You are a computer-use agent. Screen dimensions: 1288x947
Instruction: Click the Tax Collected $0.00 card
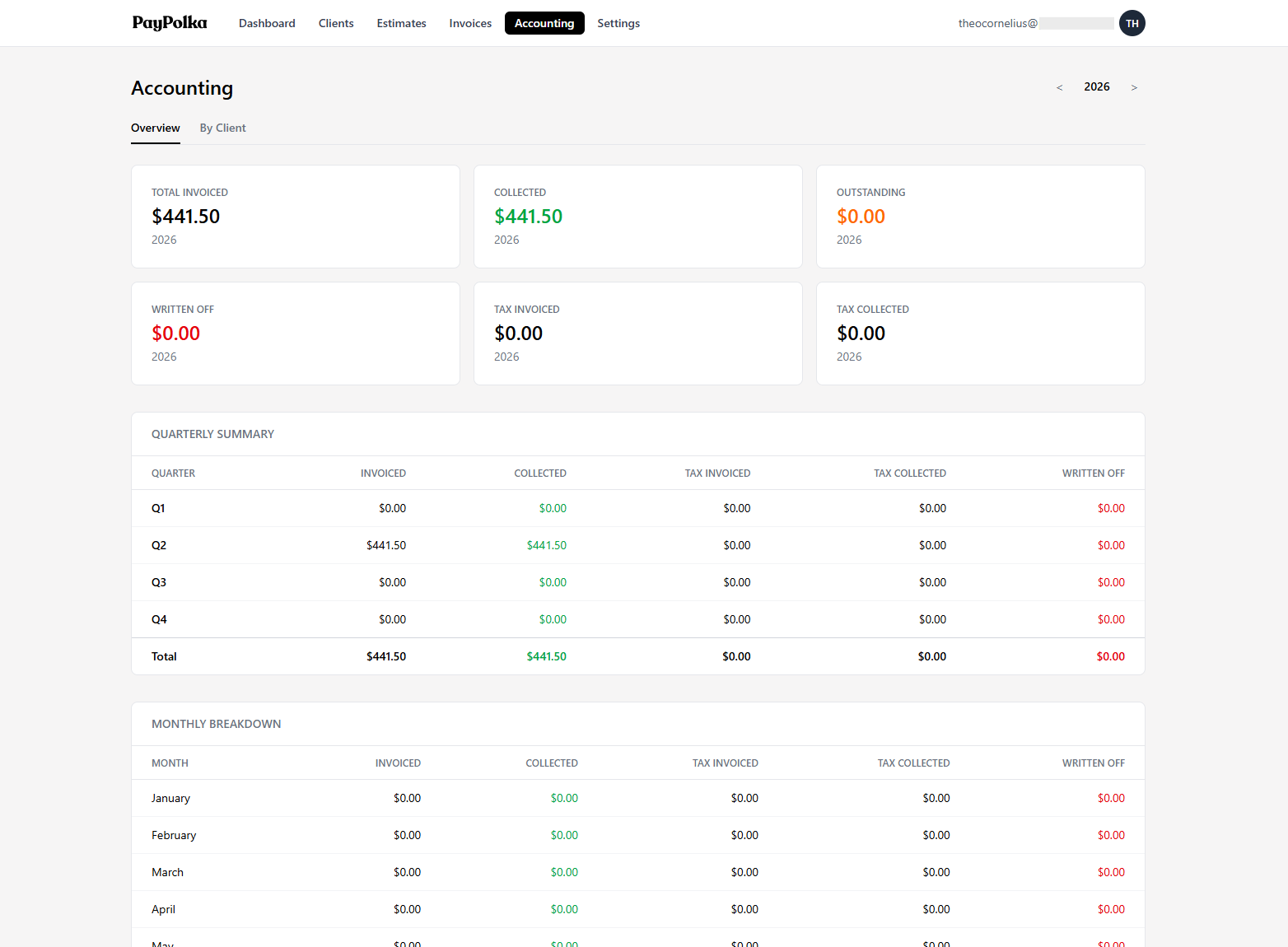981,334
